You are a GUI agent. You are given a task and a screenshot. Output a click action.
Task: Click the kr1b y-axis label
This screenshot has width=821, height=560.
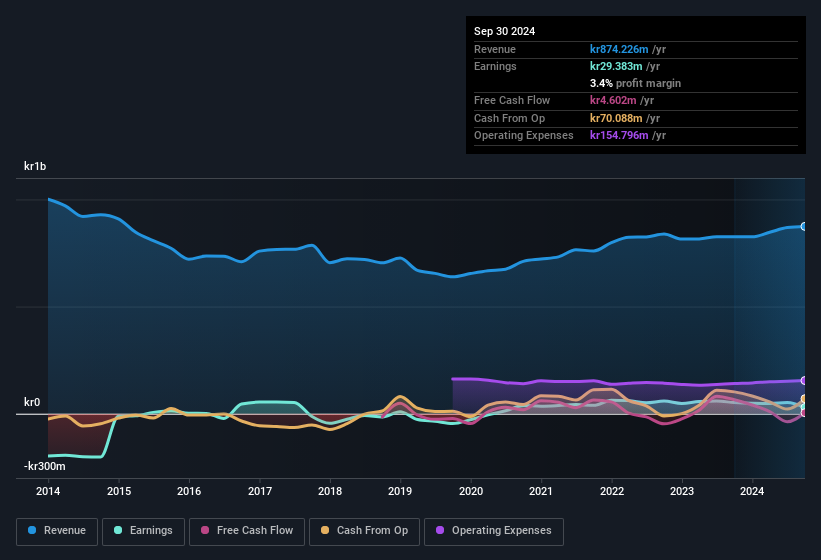[x=35, y=166]
